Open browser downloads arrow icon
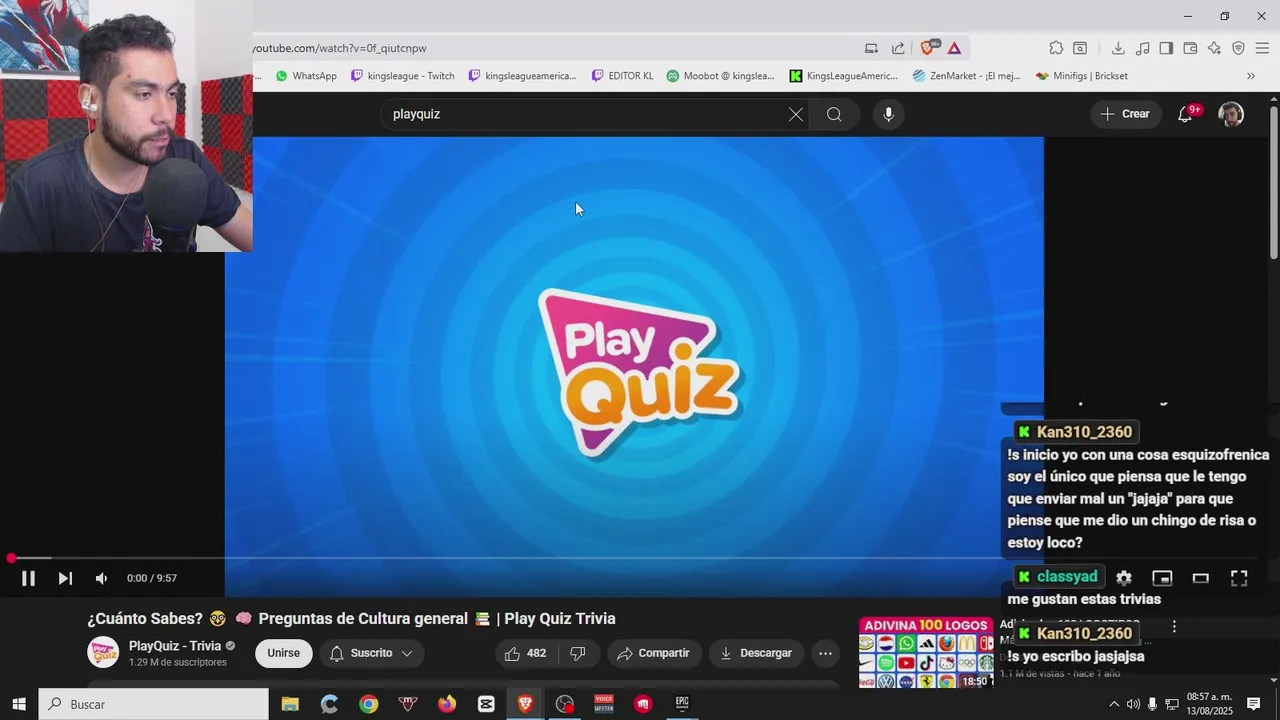 1118,48
